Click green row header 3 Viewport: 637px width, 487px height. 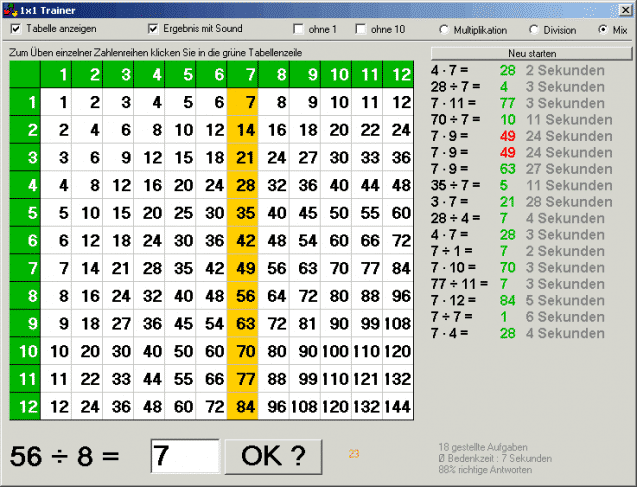click(x=25, y=157)
